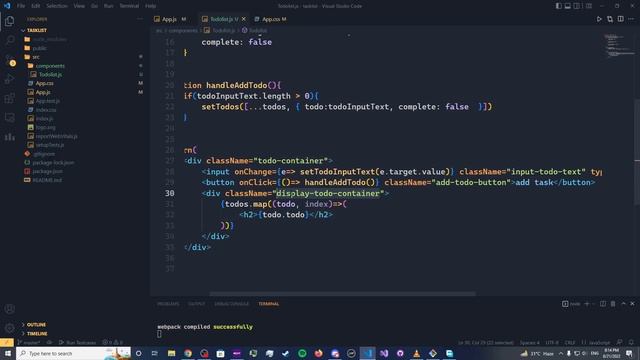Open the Run and Debug view
This screenshot has height=360, width=640.
[9, 79]
